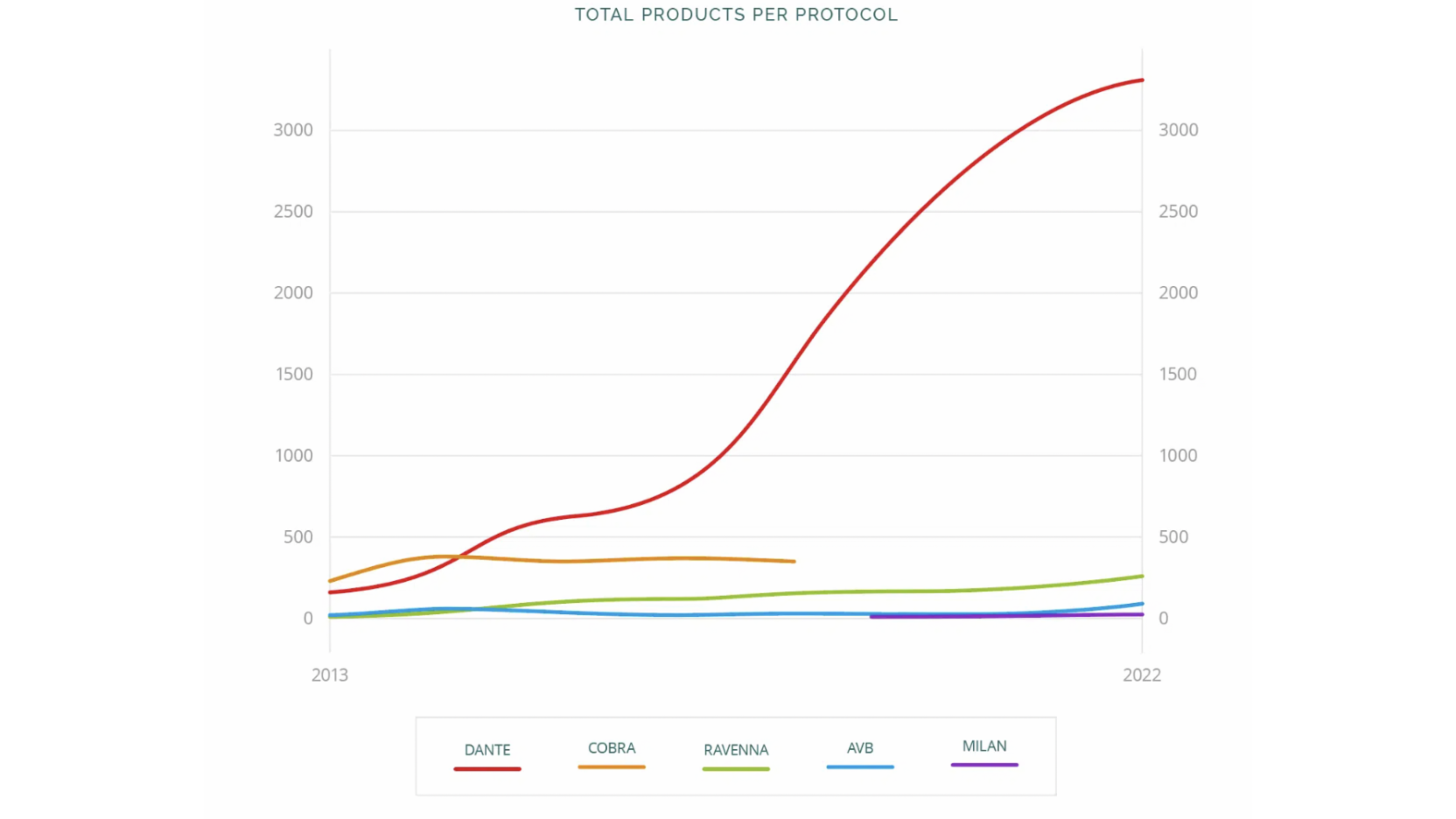This screenshot has width=1456, height=819.
Task: Click the left axis 3000 label
Action: coord(293,130)
